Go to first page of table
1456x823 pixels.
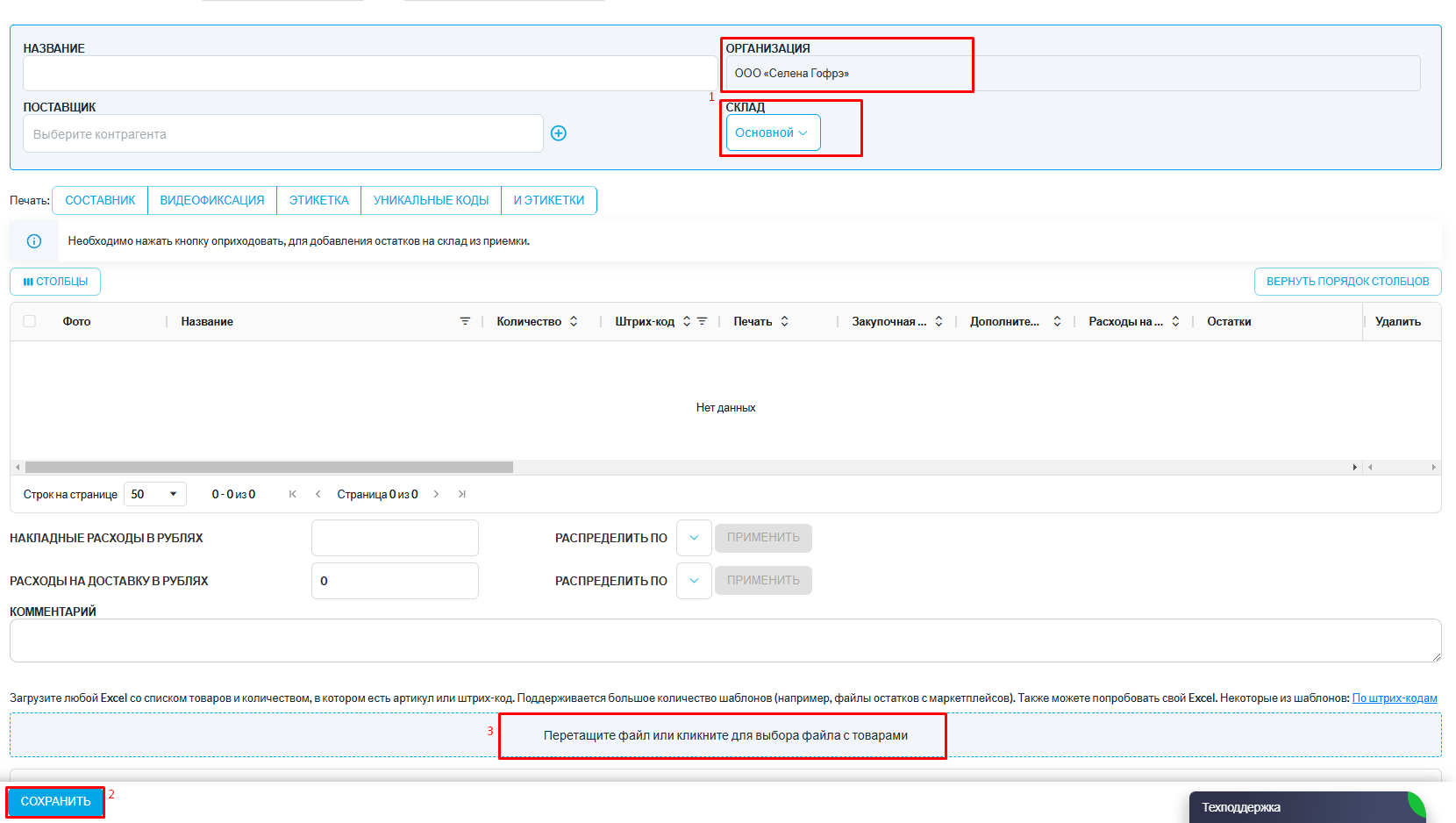[293, 494]
